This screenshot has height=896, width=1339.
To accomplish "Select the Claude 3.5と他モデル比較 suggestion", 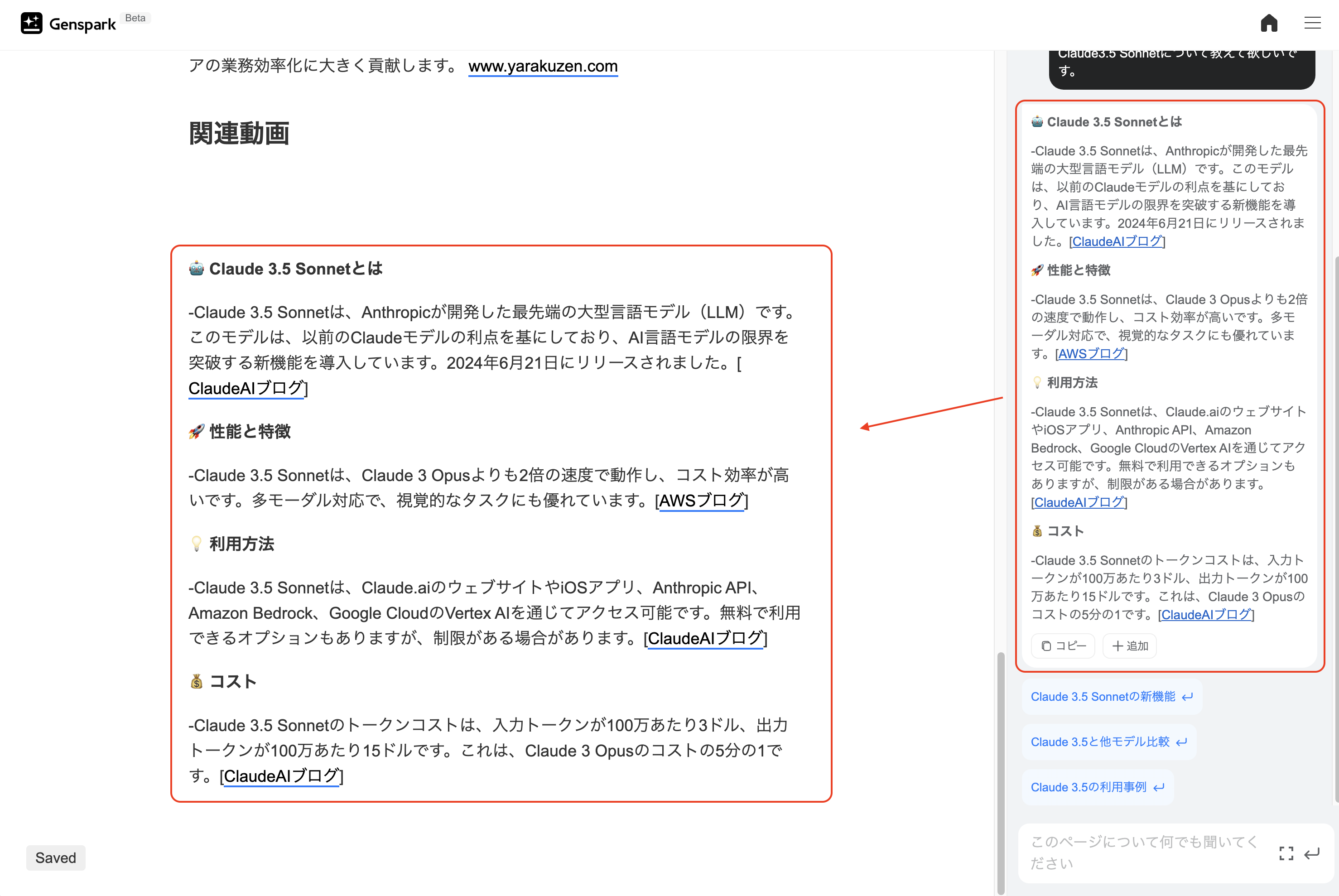I will pos(1109,741).
